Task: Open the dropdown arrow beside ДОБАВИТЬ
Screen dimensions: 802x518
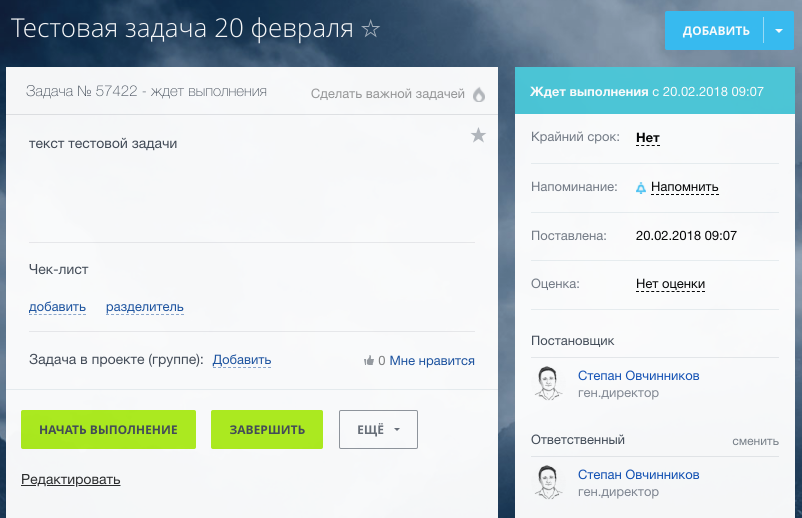Action: (x=779, y=31)
